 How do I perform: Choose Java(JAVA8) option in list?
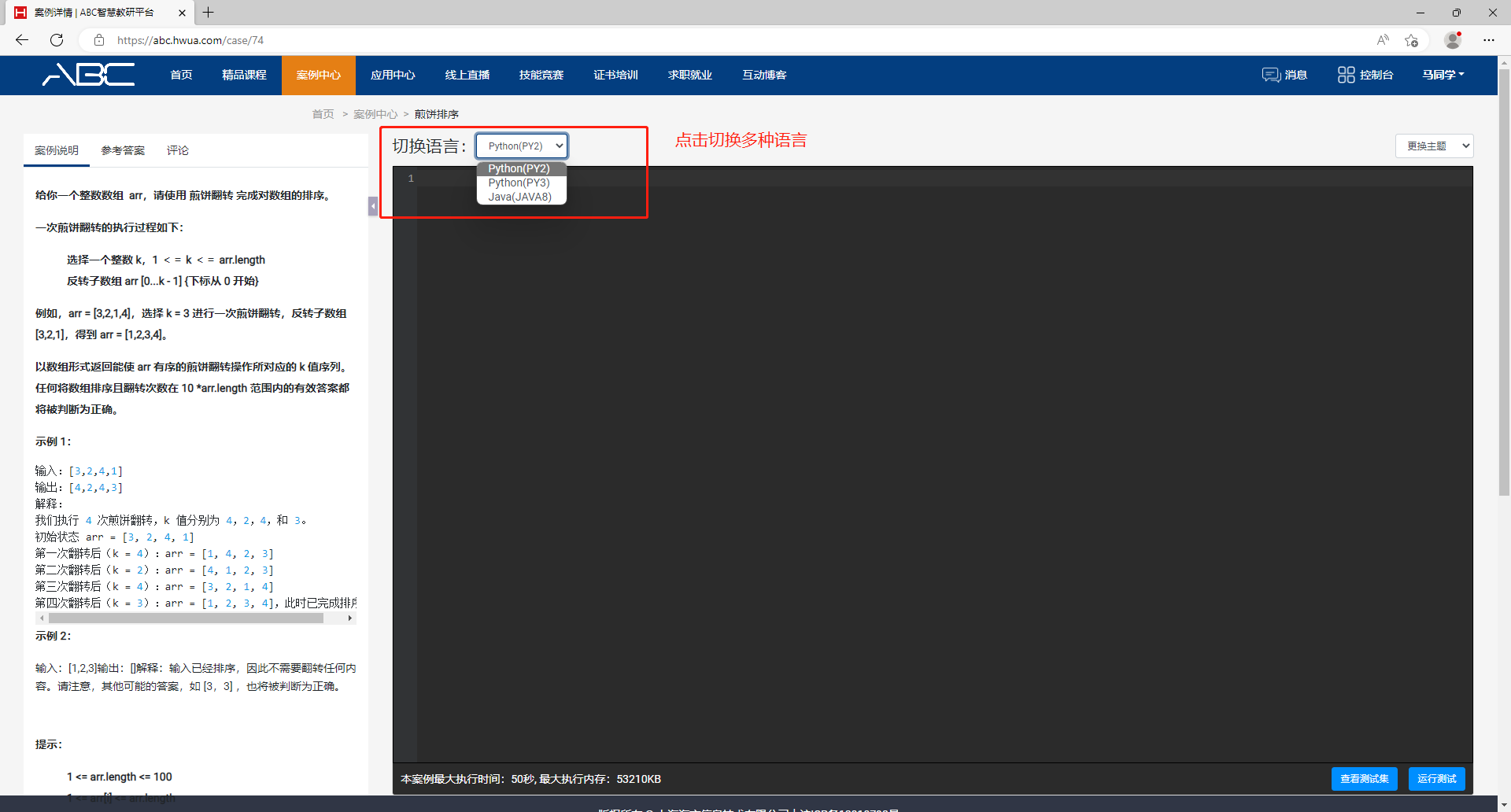(521, 197)
